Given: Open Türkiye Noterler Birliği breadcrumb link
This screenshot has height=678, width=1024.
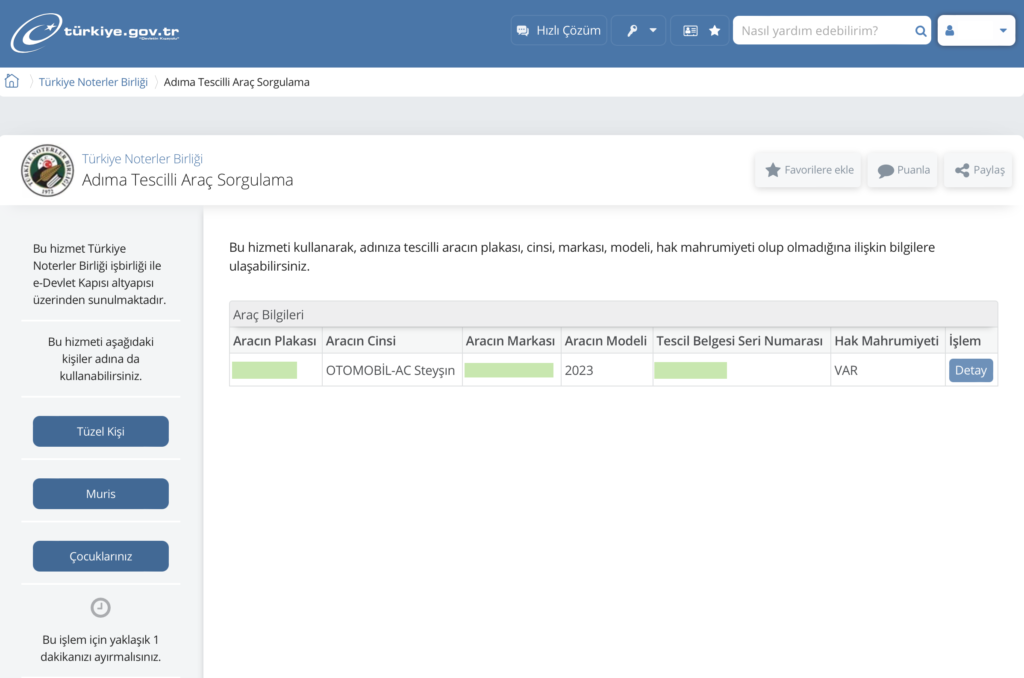Looking at the screenshot, I should point(93,82).
